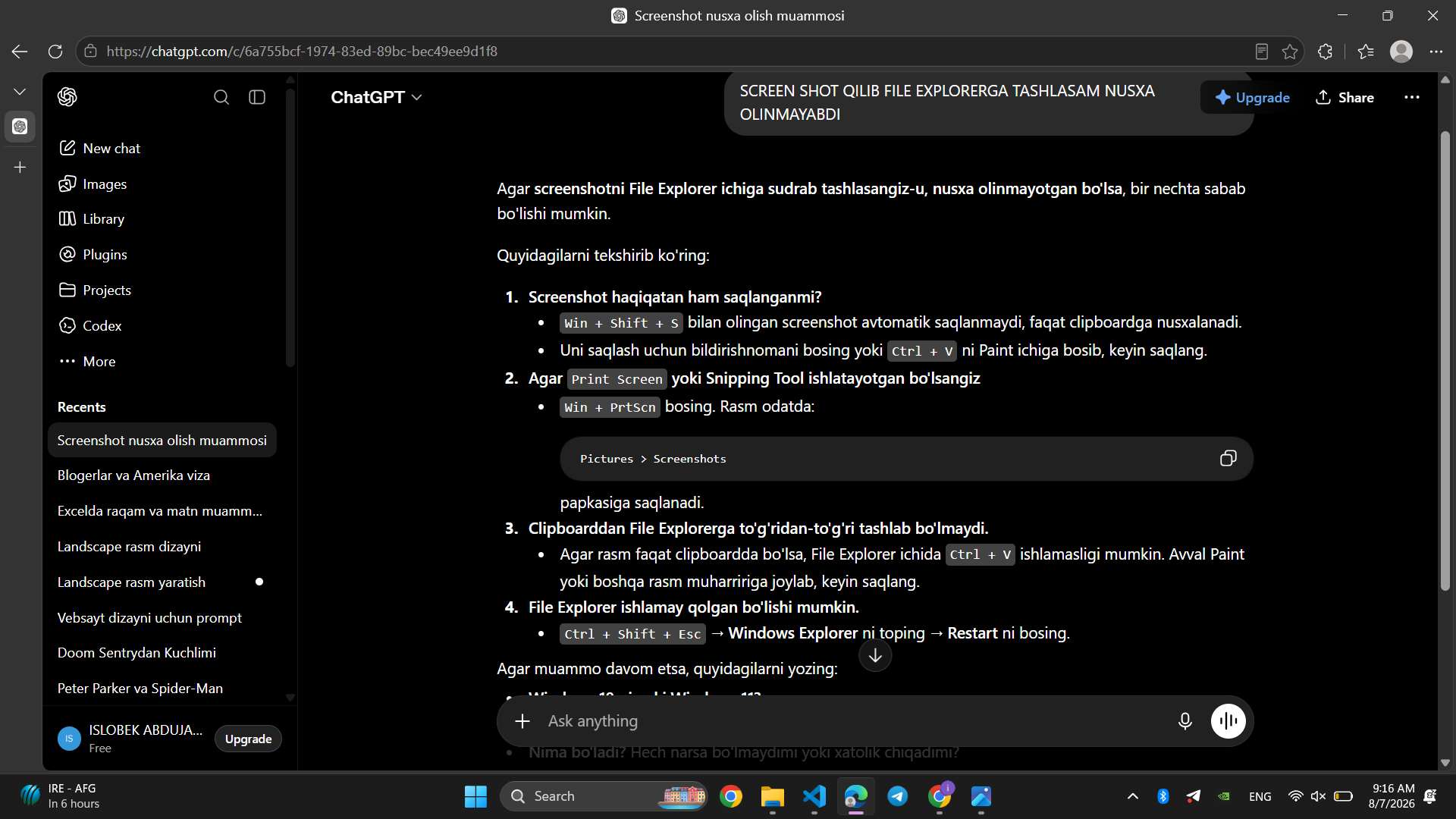Click the chatgpt.com address bar URL
The width and height of the screenshot is (1456, 819).
tap(302, 52)
